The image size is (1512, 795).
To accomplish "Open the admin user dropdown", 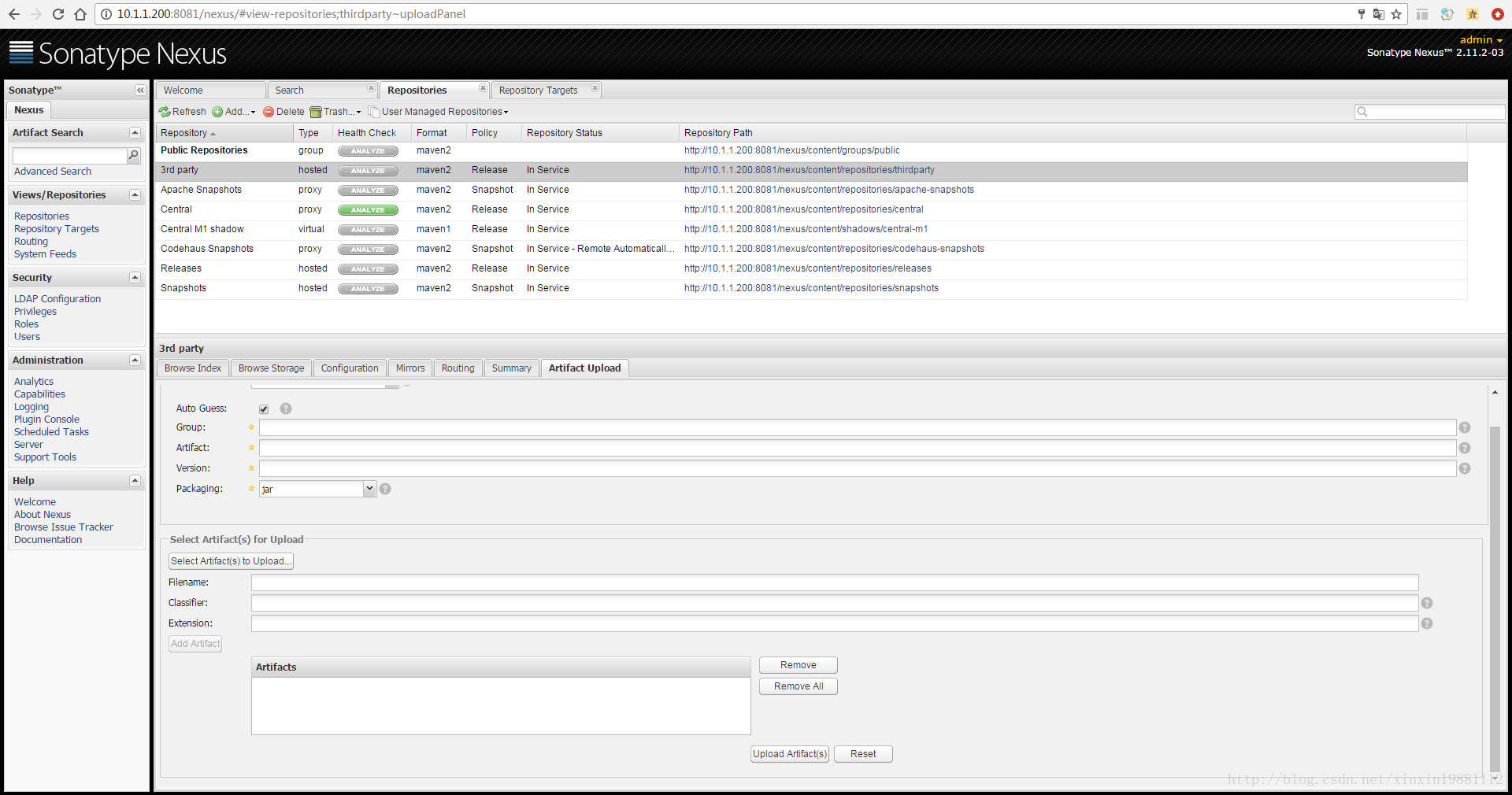I will (x=1480, y=40).
